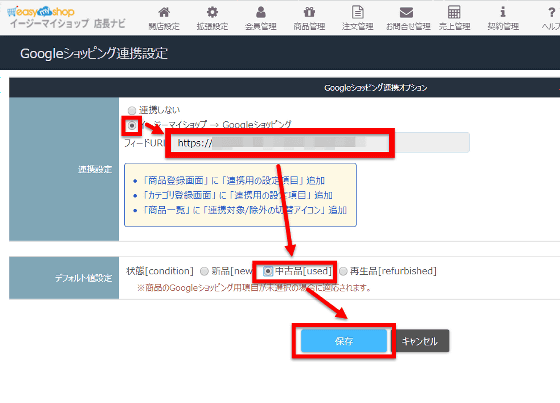The width and height of the screenshot is (560, 403).
Task: Open the 商品管理 gift icon menu
Action: (x=309, y=18)
